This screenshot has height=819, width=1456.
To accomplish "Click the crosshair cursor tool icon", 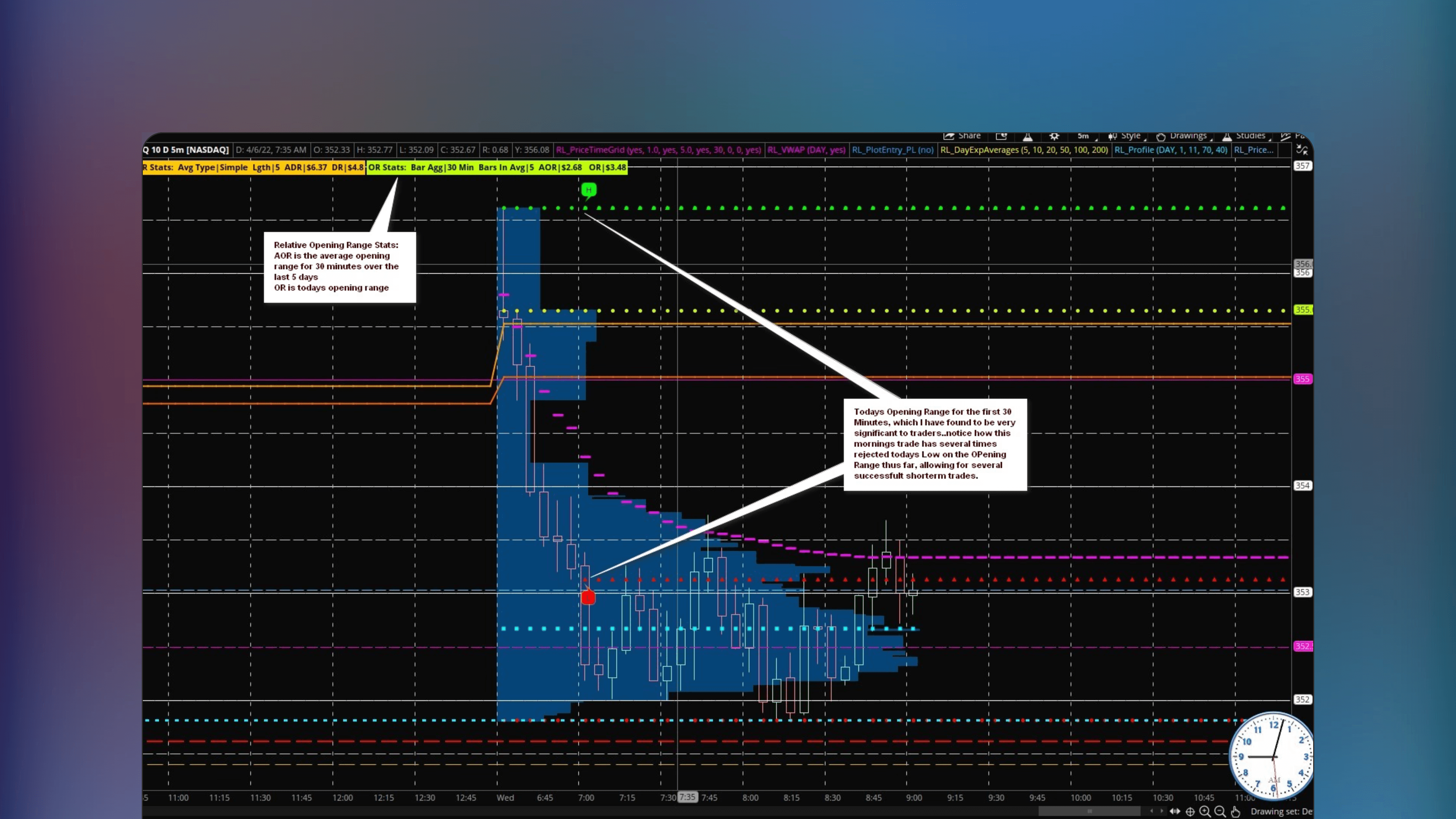I will tap(1190, 812).
